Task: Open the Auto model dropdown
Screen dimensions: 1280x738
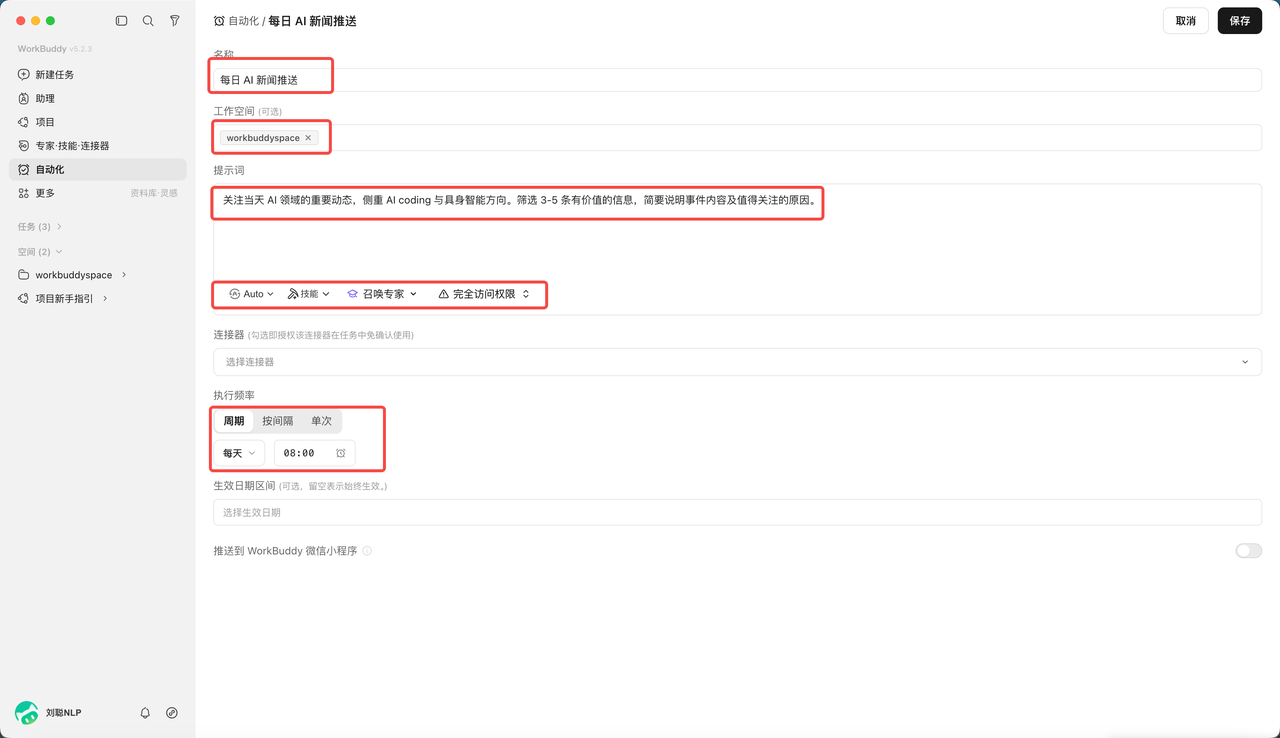Action: point(251,294)
